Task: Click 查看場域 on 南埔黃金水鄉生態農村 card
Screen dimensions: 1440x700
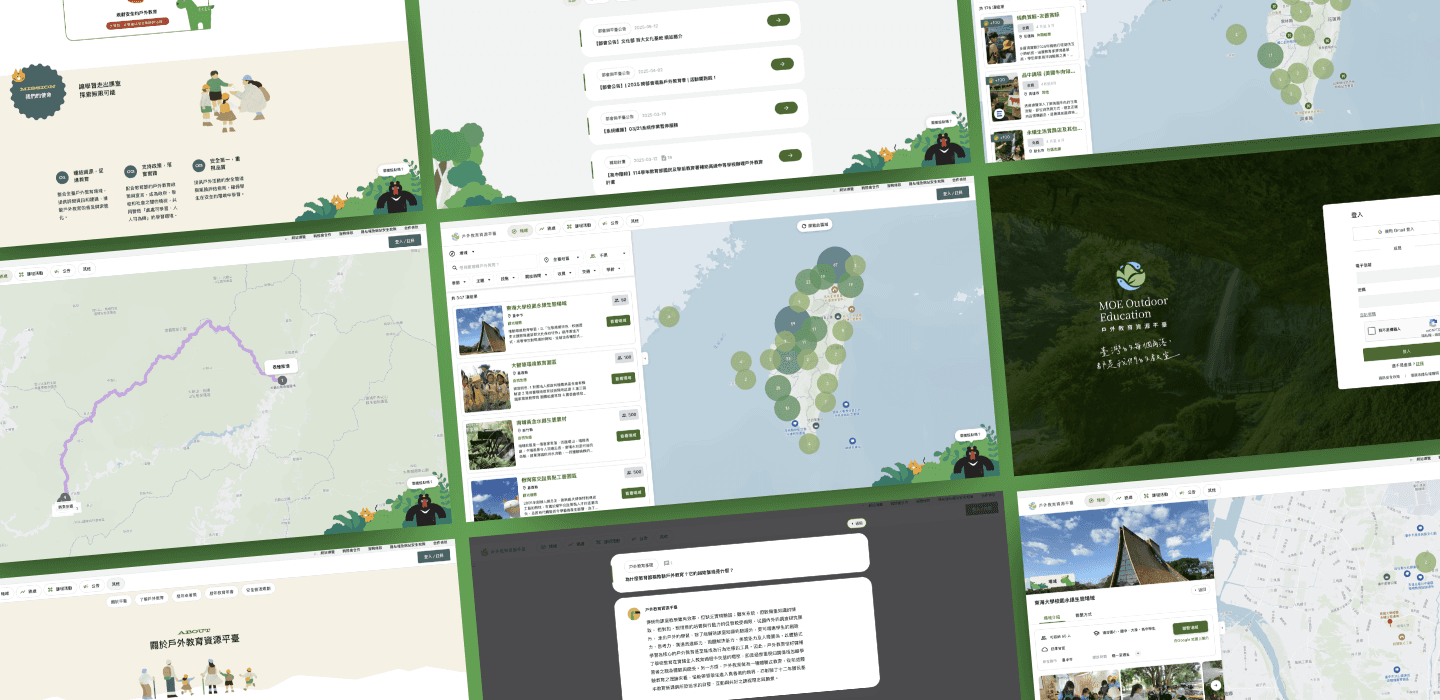Action: pos(629,435)
